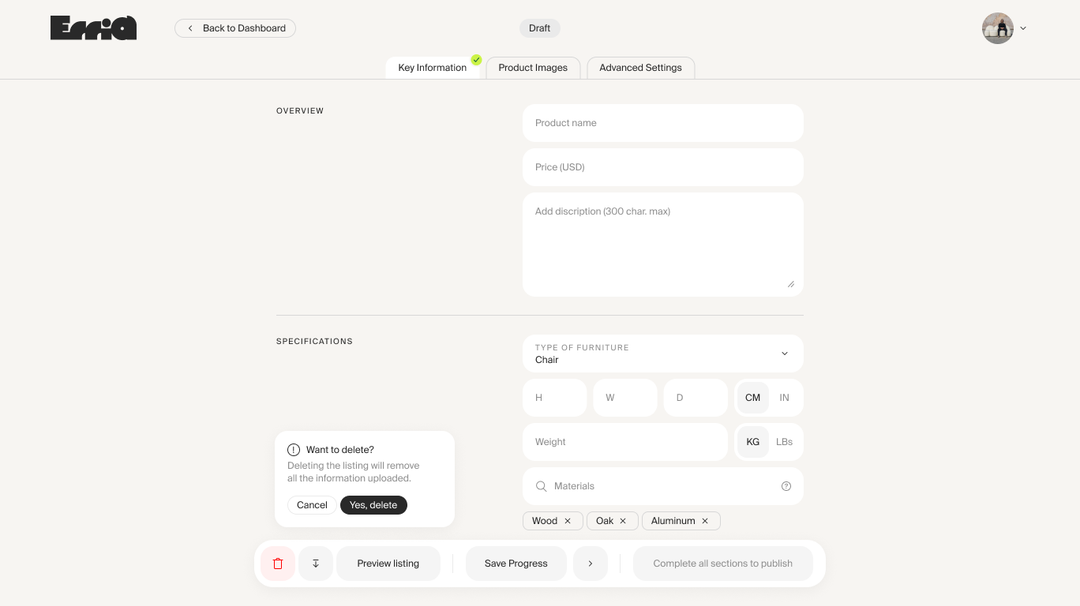The height and width of the screenshot is (606, 1080).
Task: Remove the Wood material tag
Action: [568, 521]
